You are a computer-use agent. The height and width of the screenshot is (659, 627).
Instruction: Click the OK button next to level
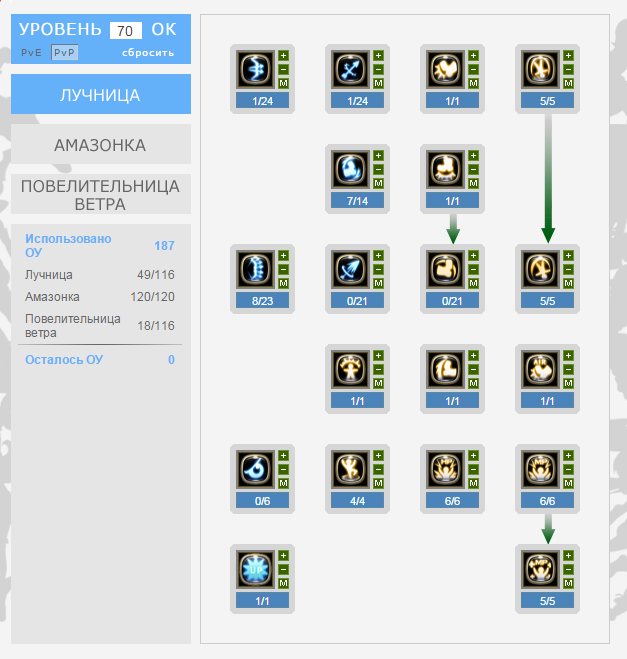163,30
